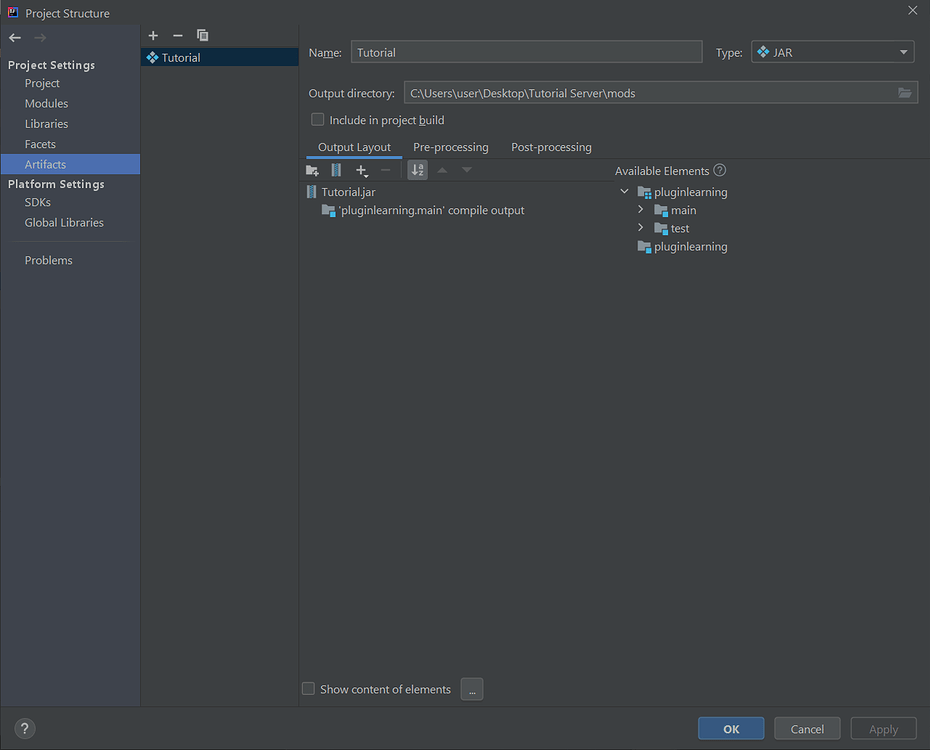Screen dimensions: 930x750
Task: Open the SDKs platform settings
Action: pyautogui.click(x=37, y=202)
